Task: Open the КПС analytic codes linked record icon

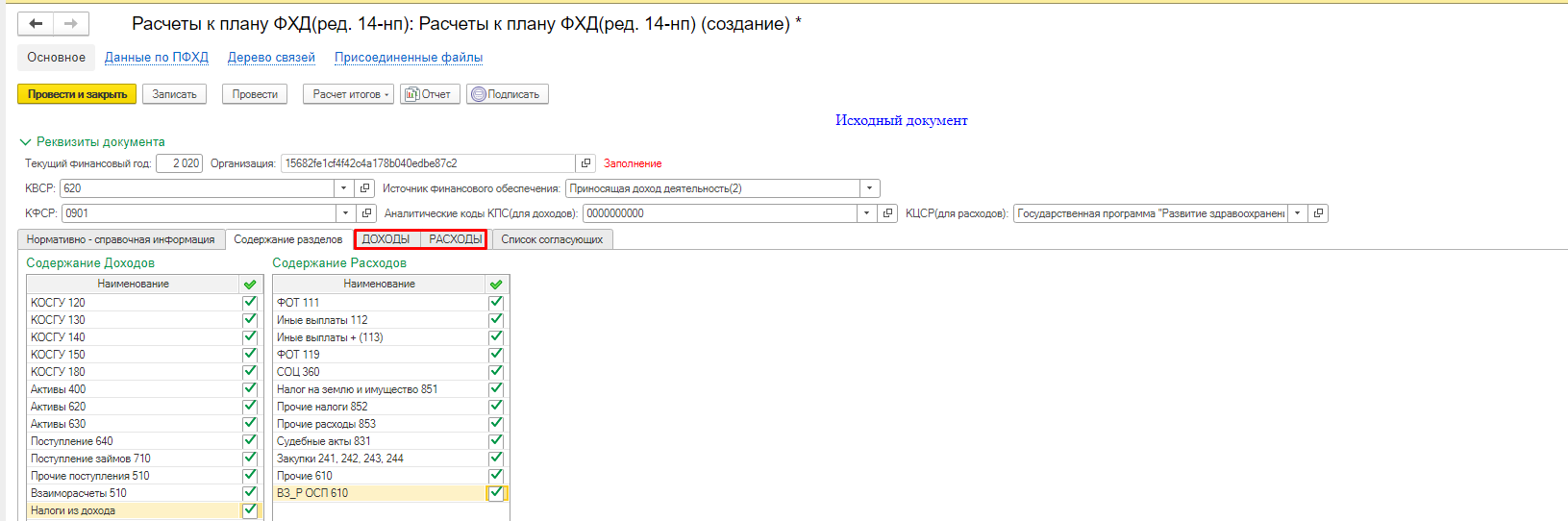Action: tap(888, 213)
